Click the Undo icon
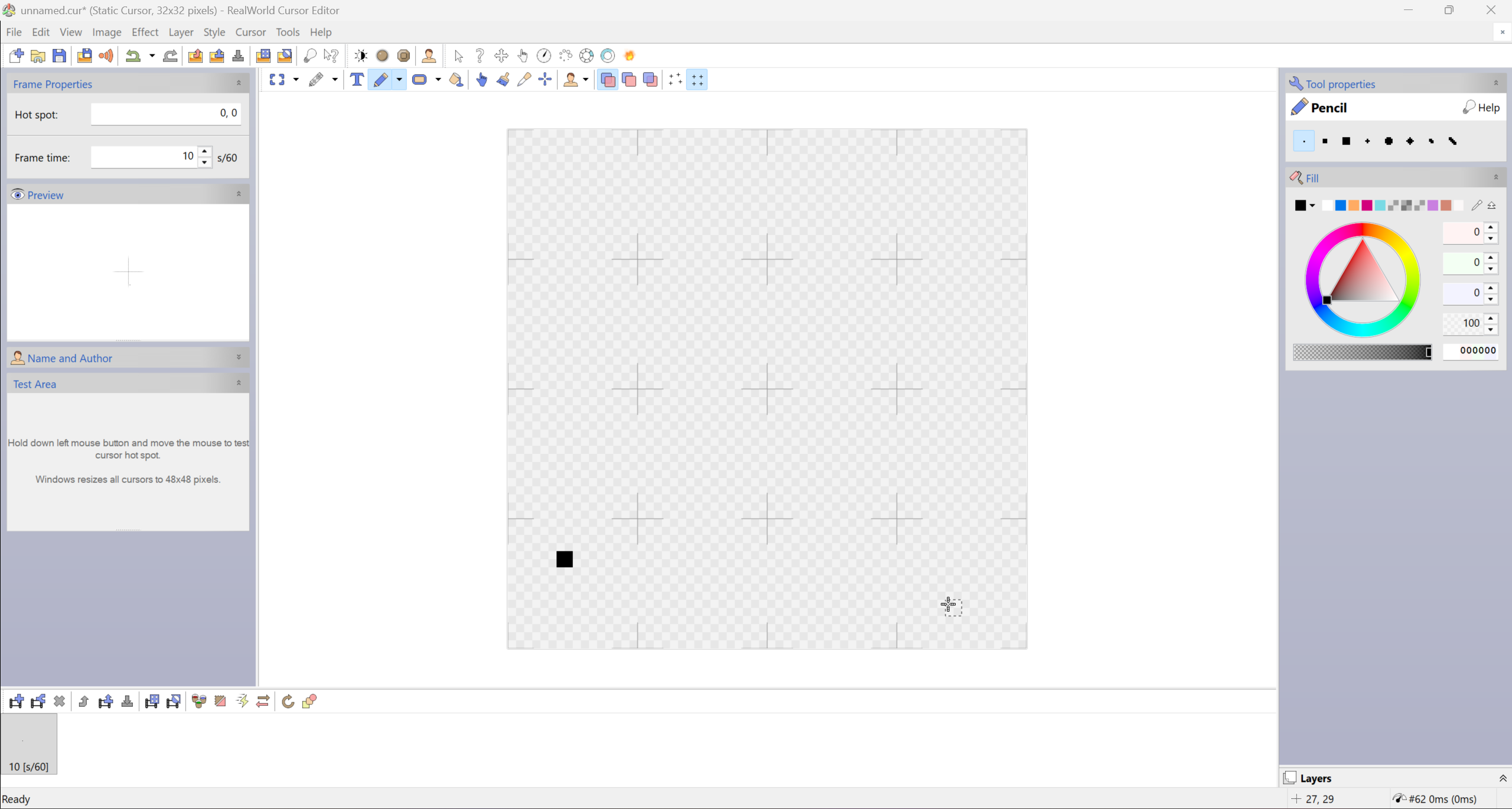The image size is (1512, 809). pos(132,55)
